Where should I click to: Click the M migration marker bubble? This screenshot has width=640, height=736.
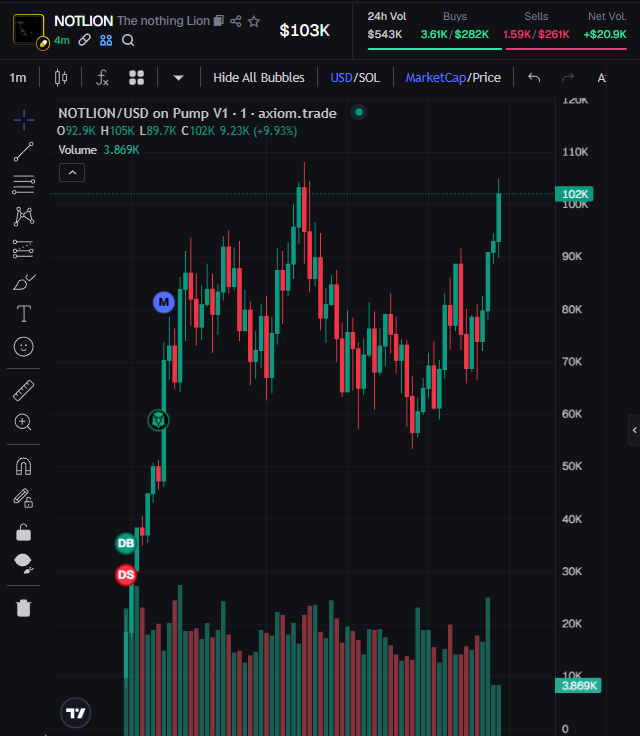[164, 302]
